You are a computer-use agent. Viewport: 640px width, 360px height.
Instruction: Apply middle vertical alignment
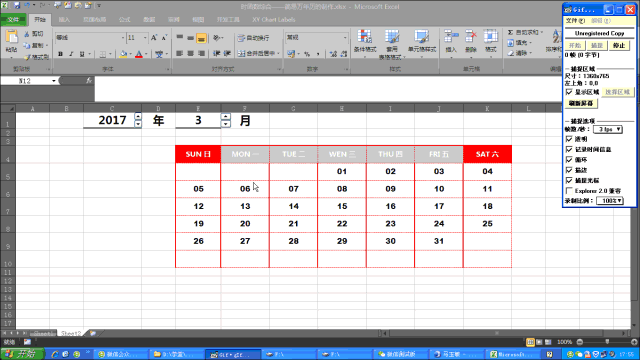[190, 38]
